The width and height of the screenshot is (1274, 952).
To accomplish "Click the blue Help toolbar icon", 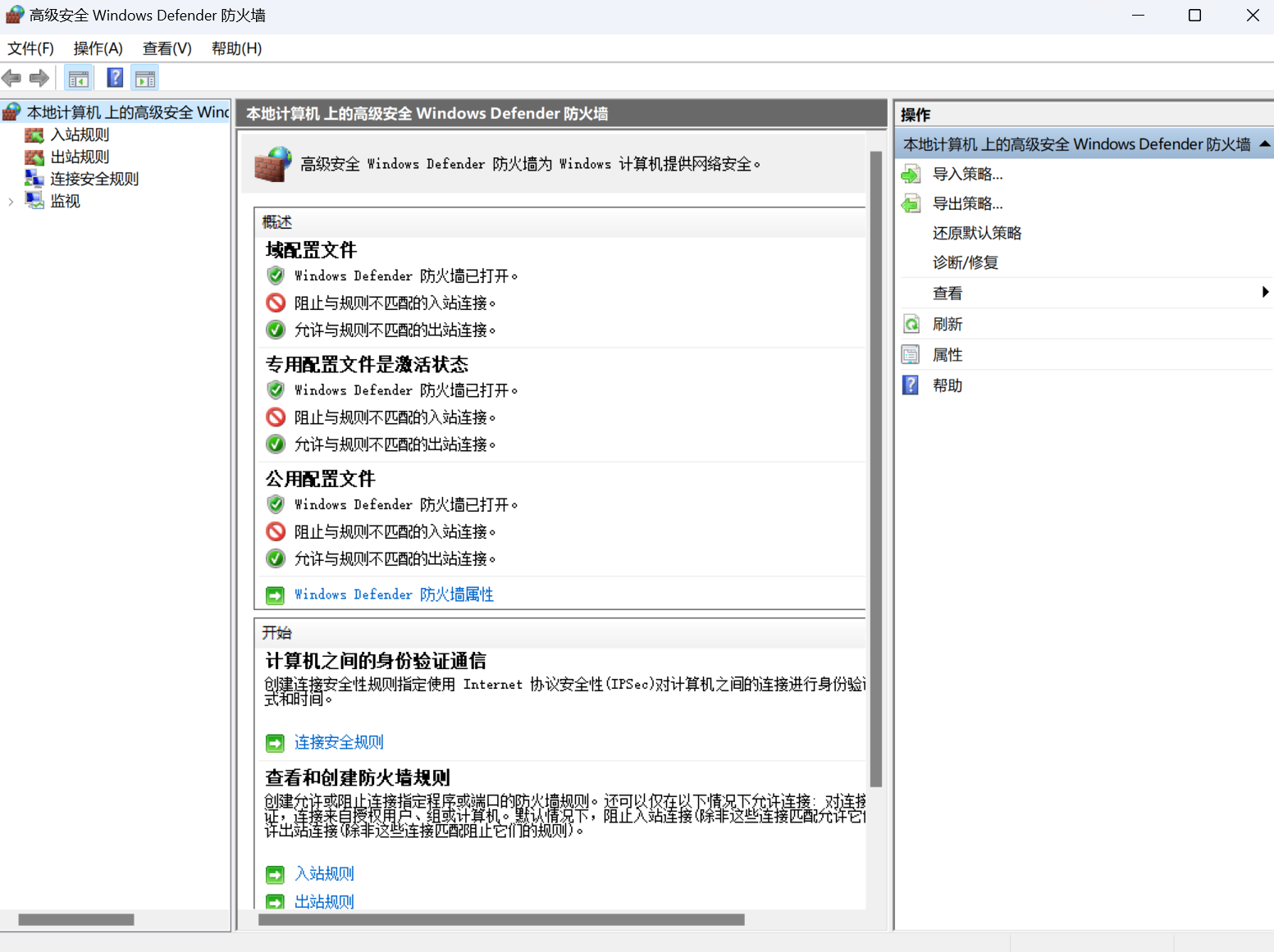I will [116, 78].
